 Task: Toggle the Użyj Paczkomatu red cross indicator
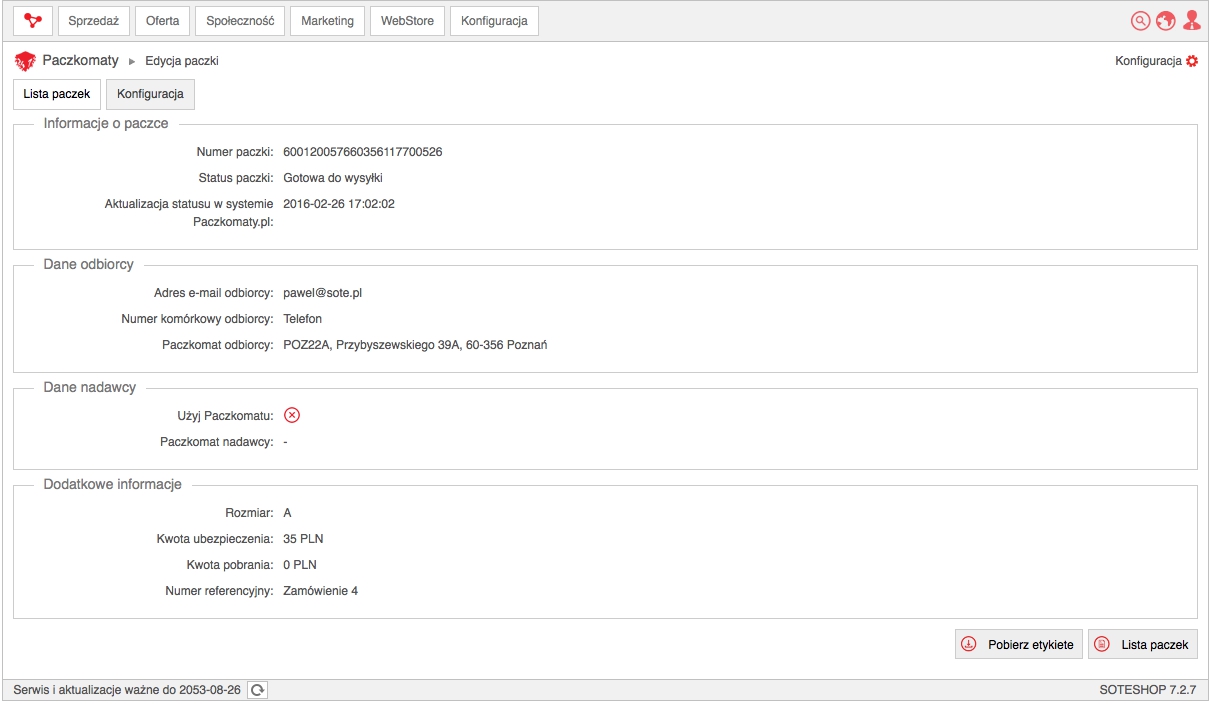click(292, 415)
